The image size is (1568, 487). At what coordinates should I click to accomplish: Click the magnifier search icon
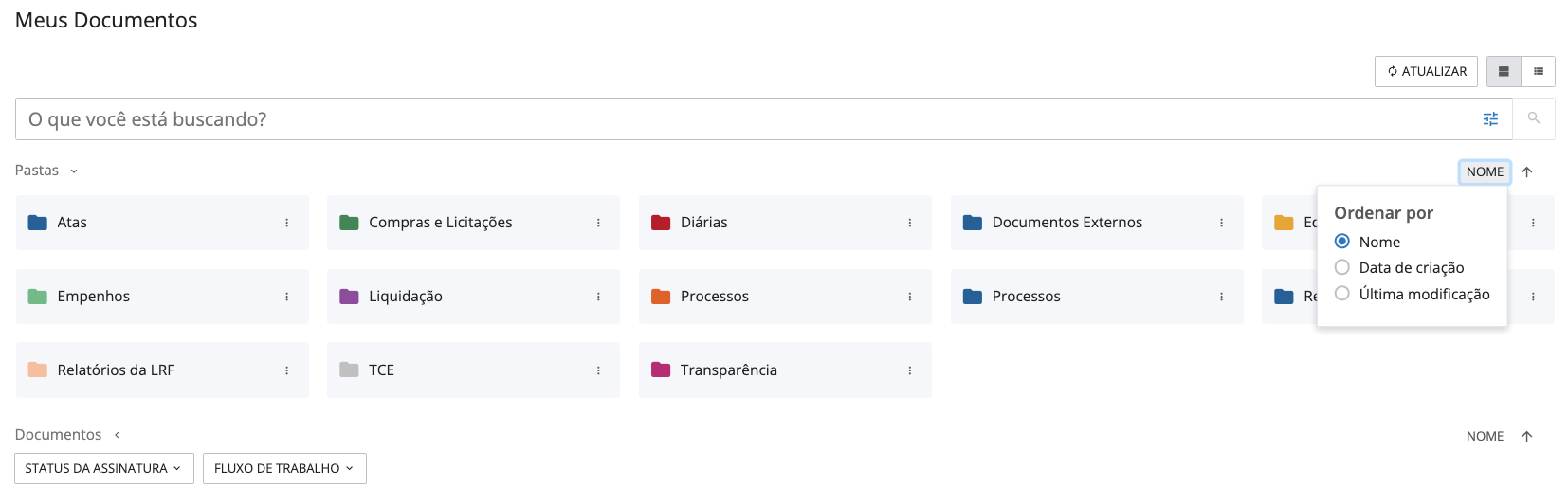(1533, 119)
